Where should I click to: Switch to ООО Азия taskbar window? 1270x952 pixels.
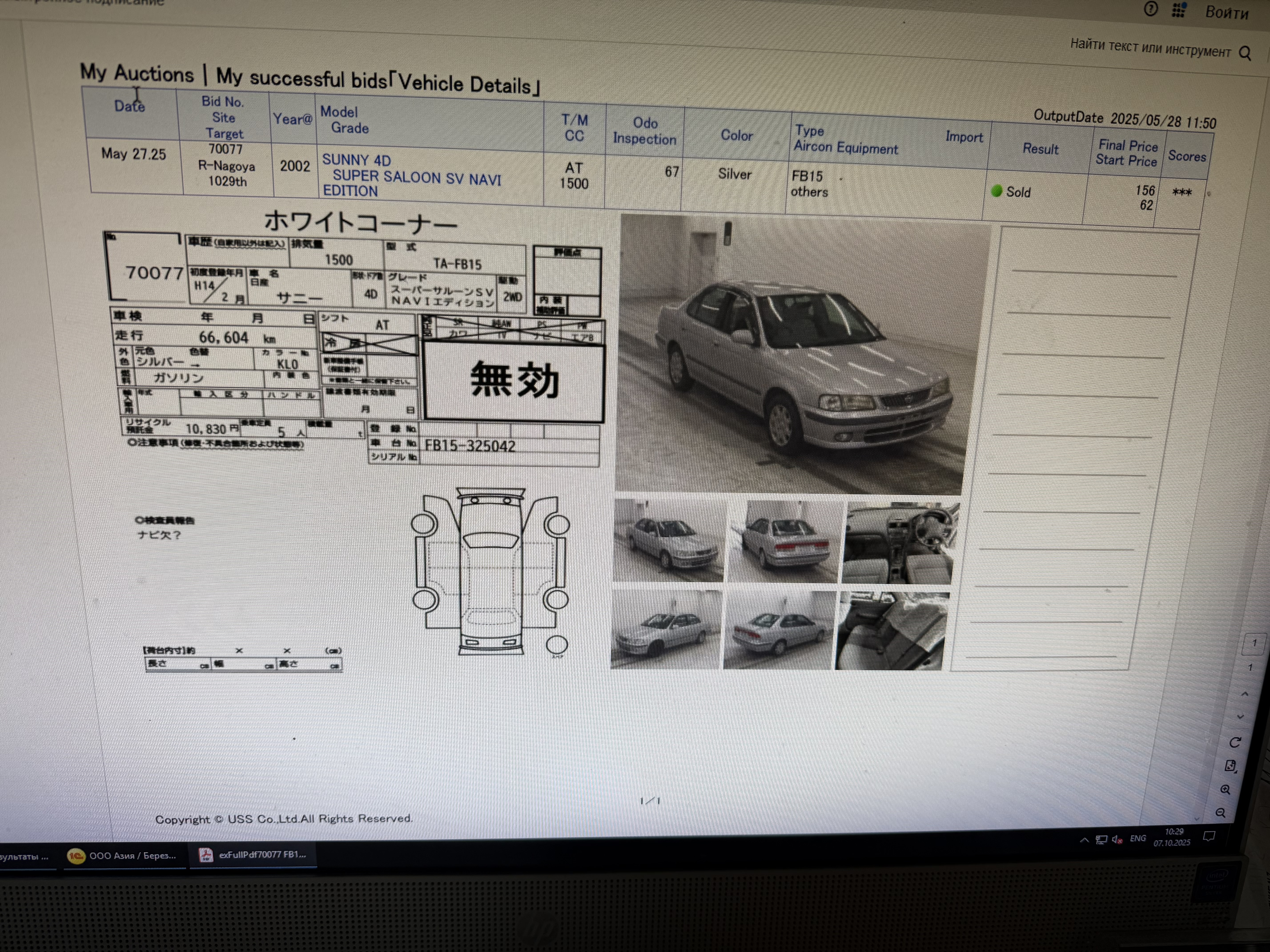click(x=123, y=856)
